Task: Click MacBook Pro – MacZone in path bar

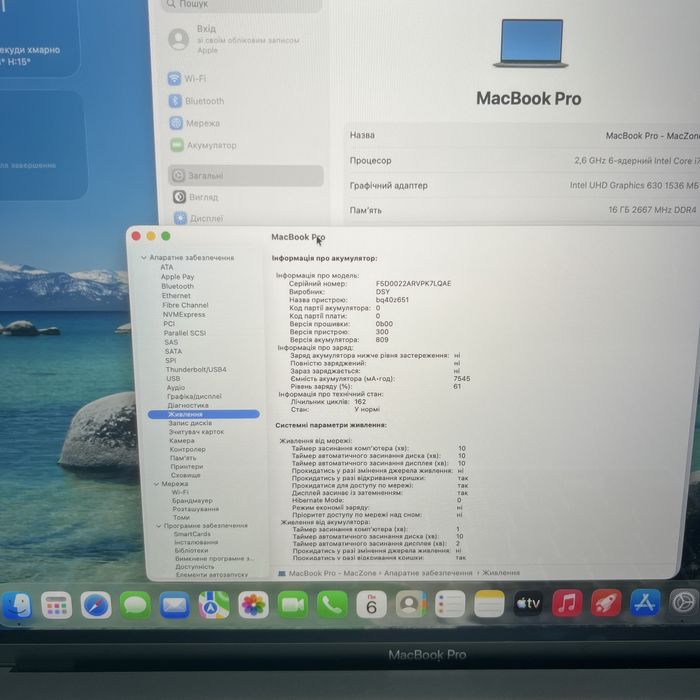Action: (x=332, y=573)
